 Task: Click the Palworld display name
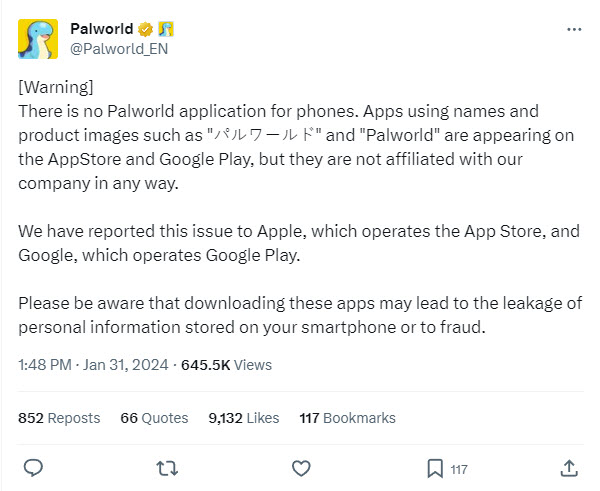(x=102, y=29)
